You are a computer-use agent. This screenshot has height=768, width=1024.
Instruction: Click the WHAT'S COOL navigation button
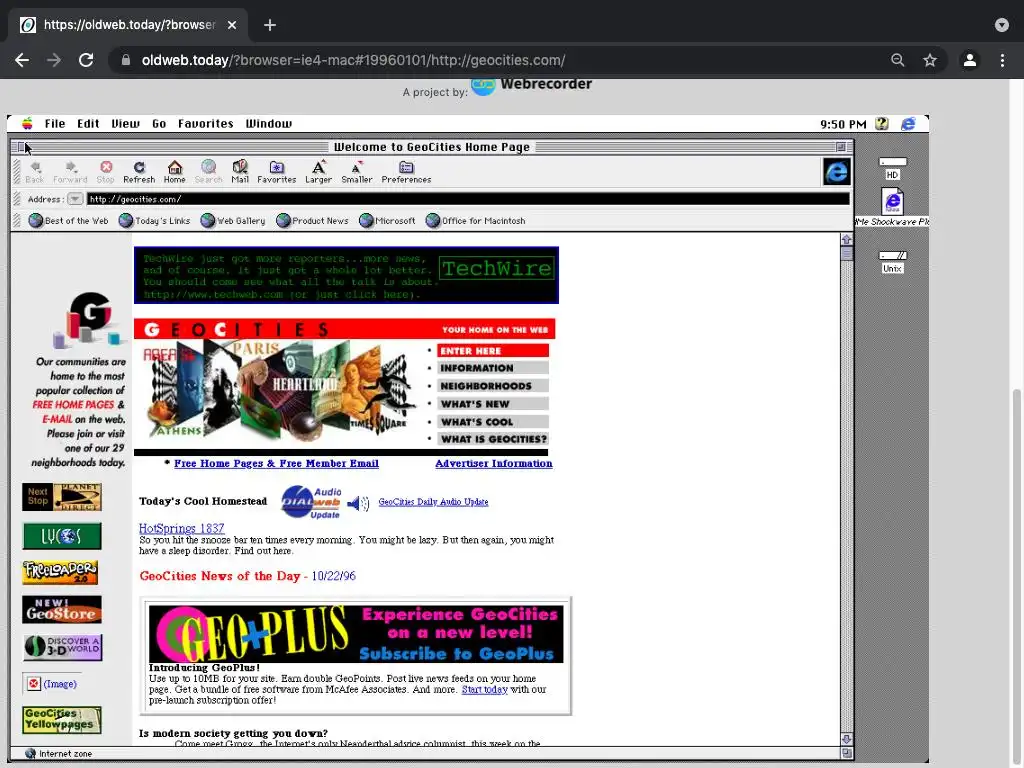[x=493, y=422]
